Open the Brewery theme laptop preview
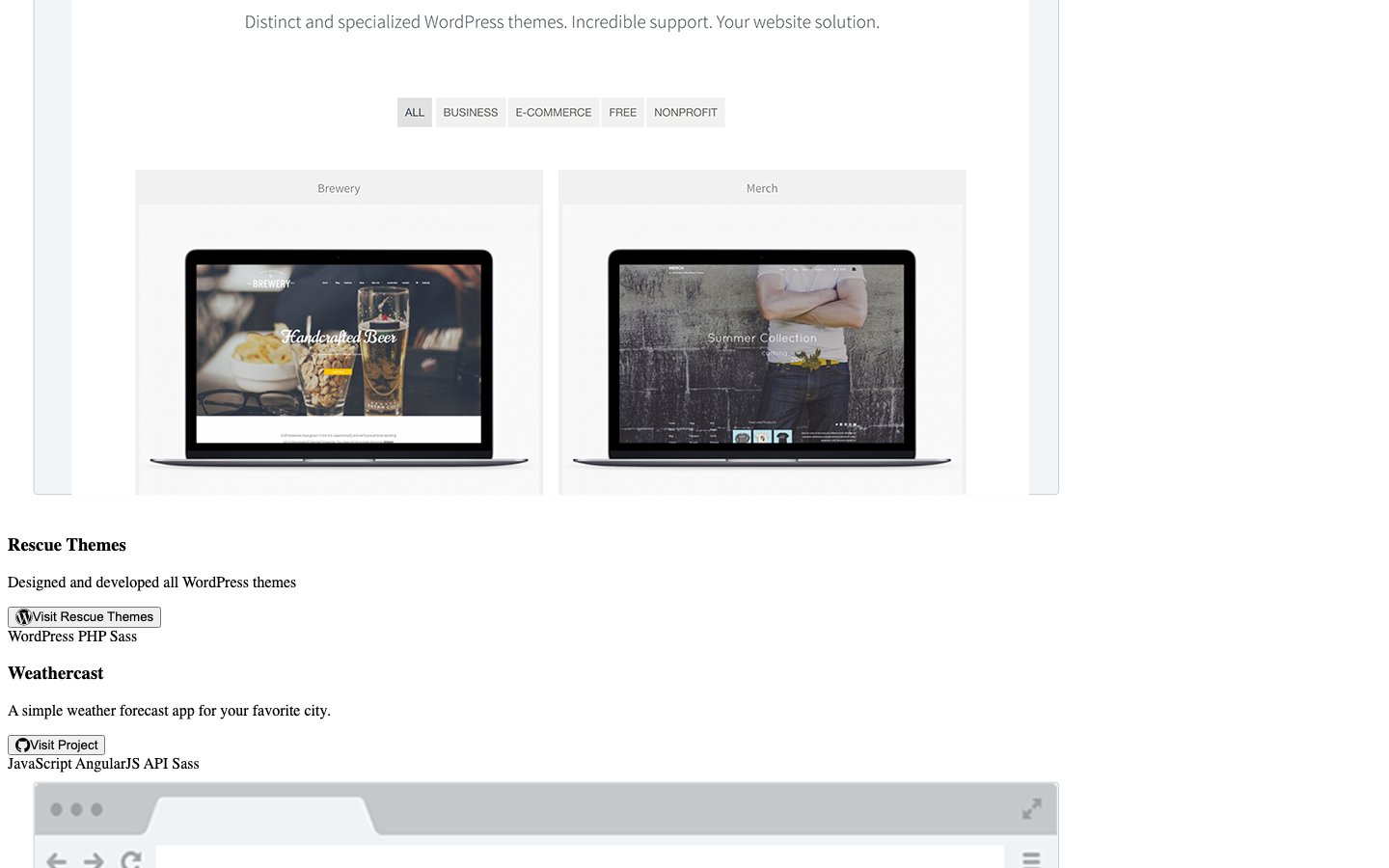The width and height of the screenshot is (1389, 868). 339,359
